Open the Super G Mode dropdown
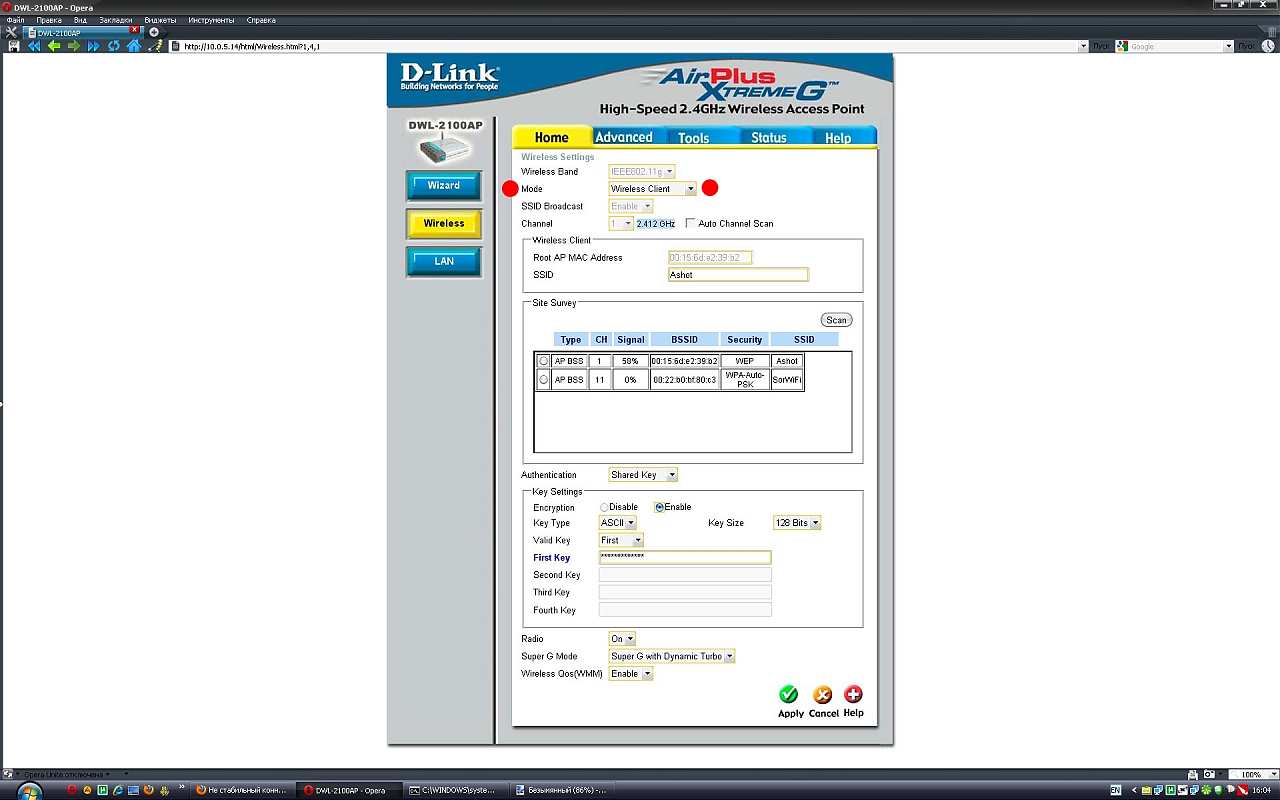This screenshot has width=1280, height=800. click(672, 656)
